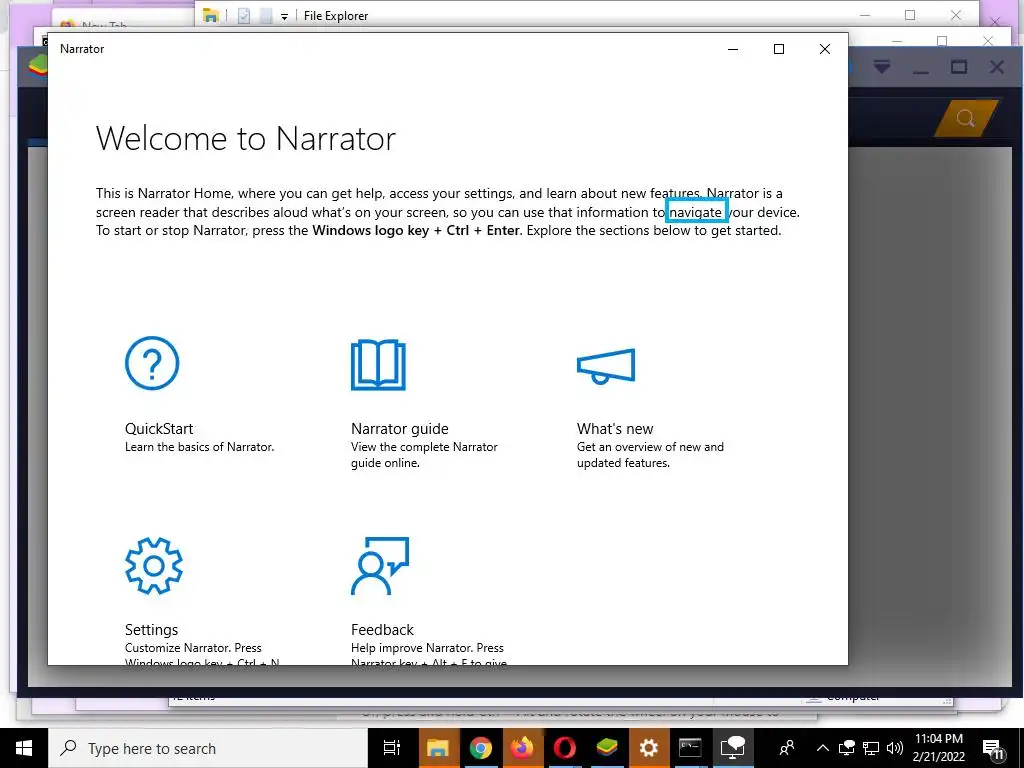Click the 'Welcome to Narrator' heading
The width and height of the screenshot is (1024, 768).
click(x=246, y=138)
